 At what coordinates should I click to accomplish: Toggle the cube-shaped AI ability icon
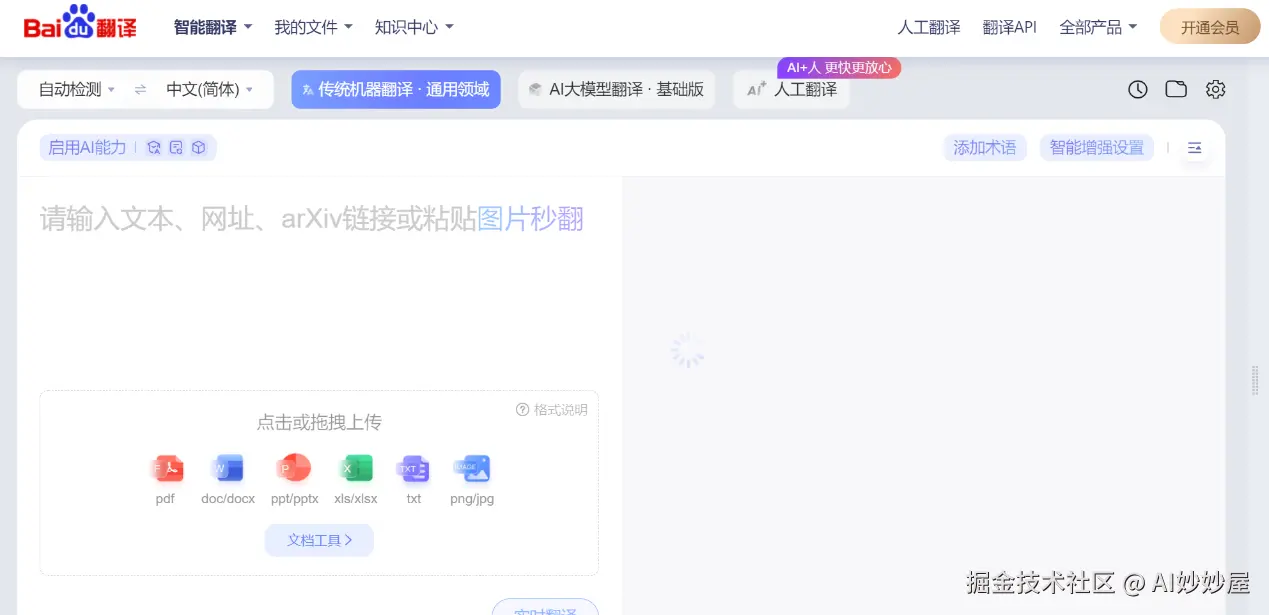198,146
